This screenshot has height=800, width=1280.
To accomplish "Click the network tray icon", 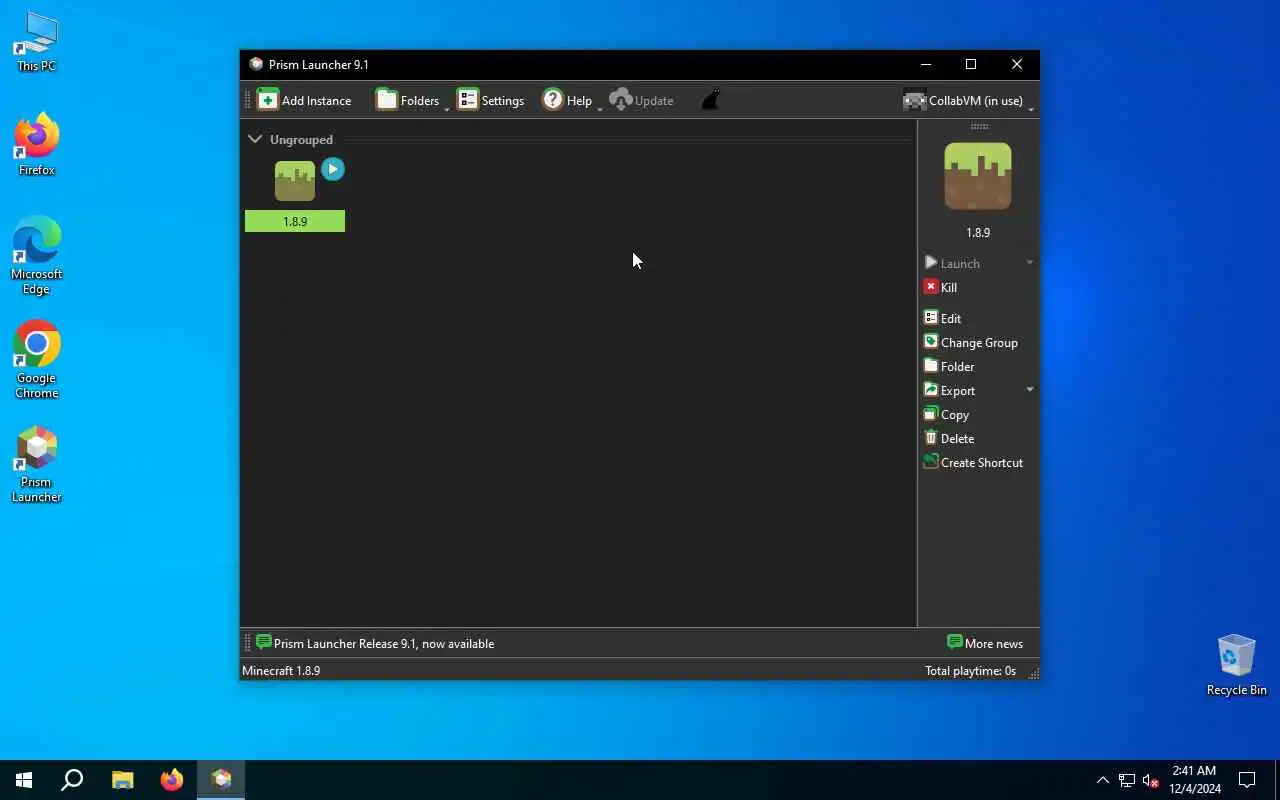I will 1127,780.
